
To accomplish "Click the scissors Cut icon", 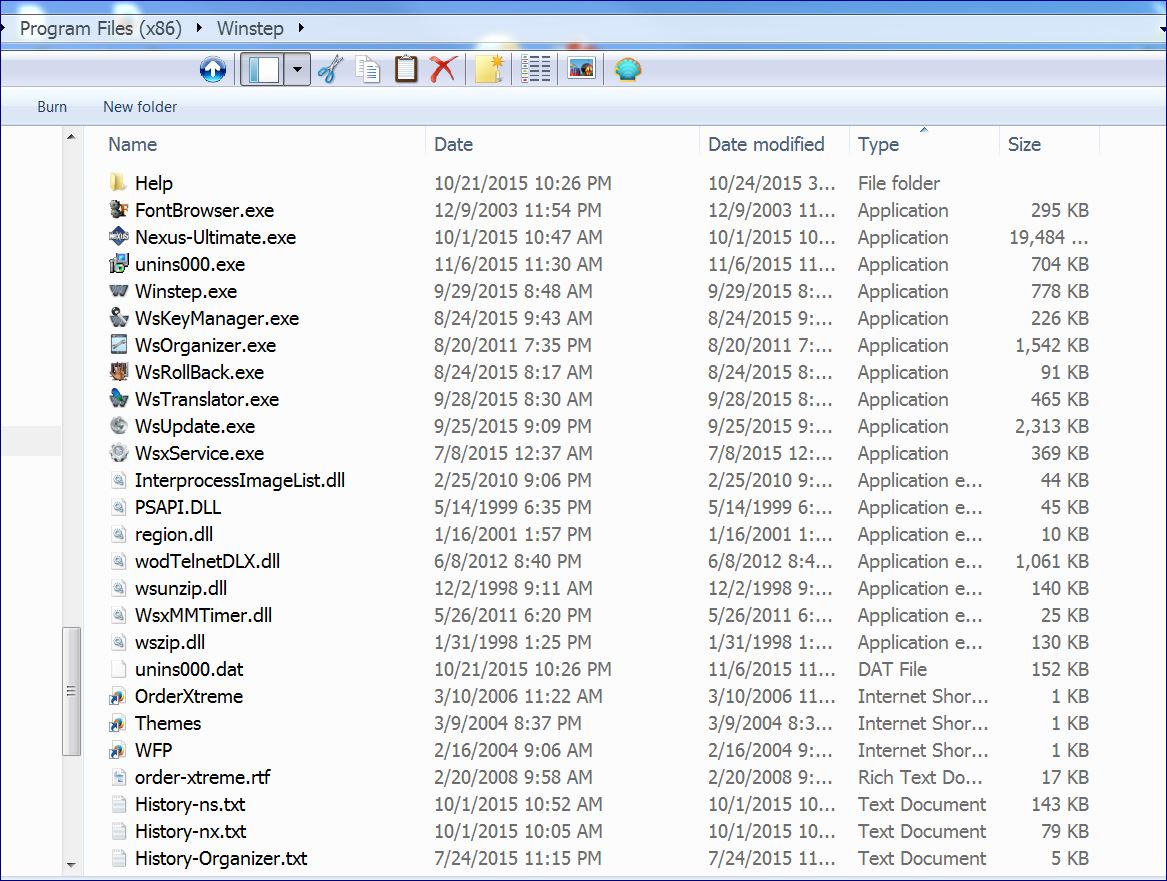I will coord(329,70).
